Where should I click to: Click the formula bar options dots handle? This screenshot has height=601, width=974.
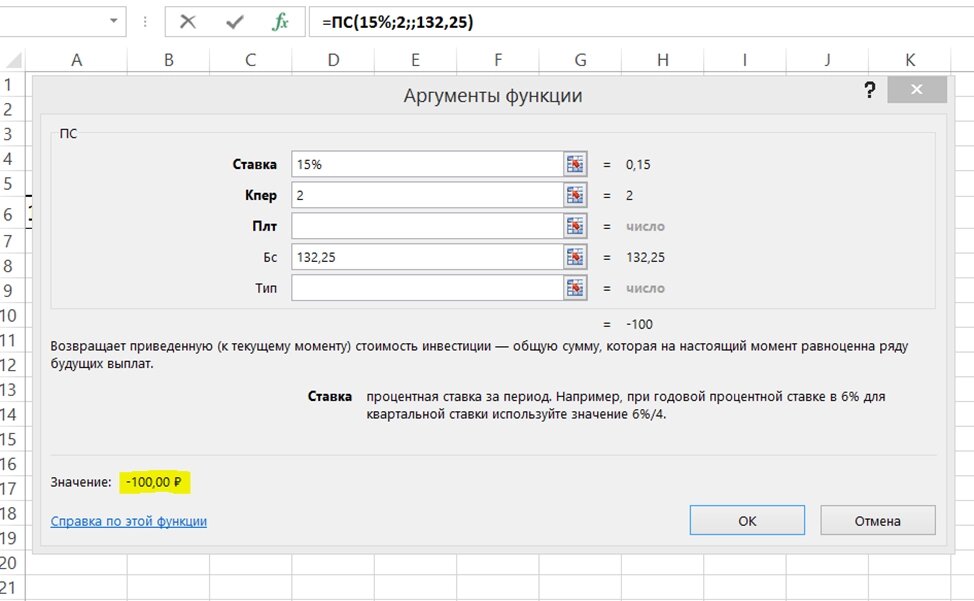145,22
